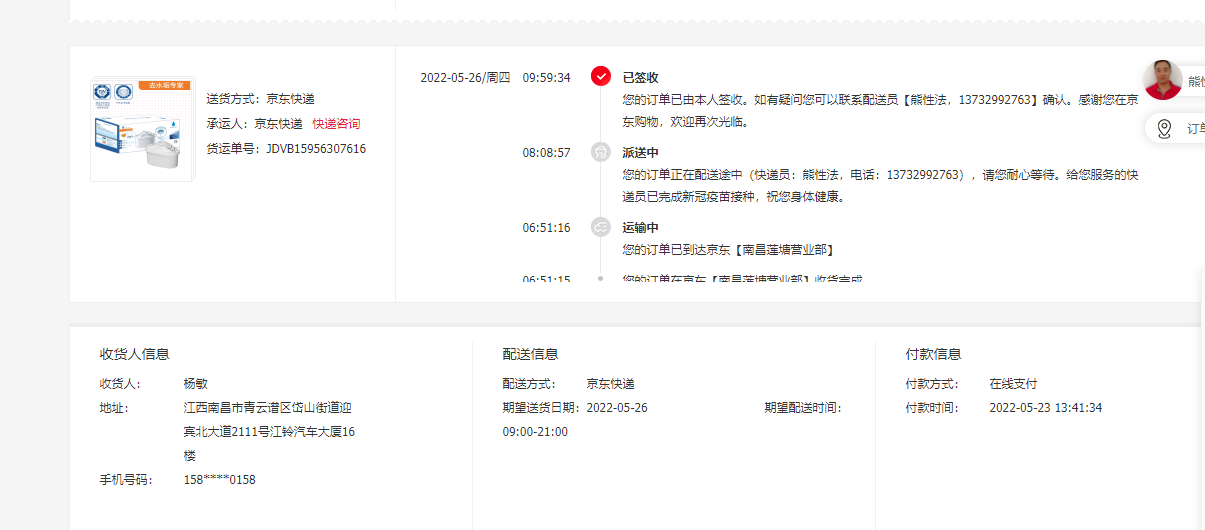The width and height of the screenshot is (1205, 530).
Task: Click the map location pin icon
Action: tap(1164, 129)
